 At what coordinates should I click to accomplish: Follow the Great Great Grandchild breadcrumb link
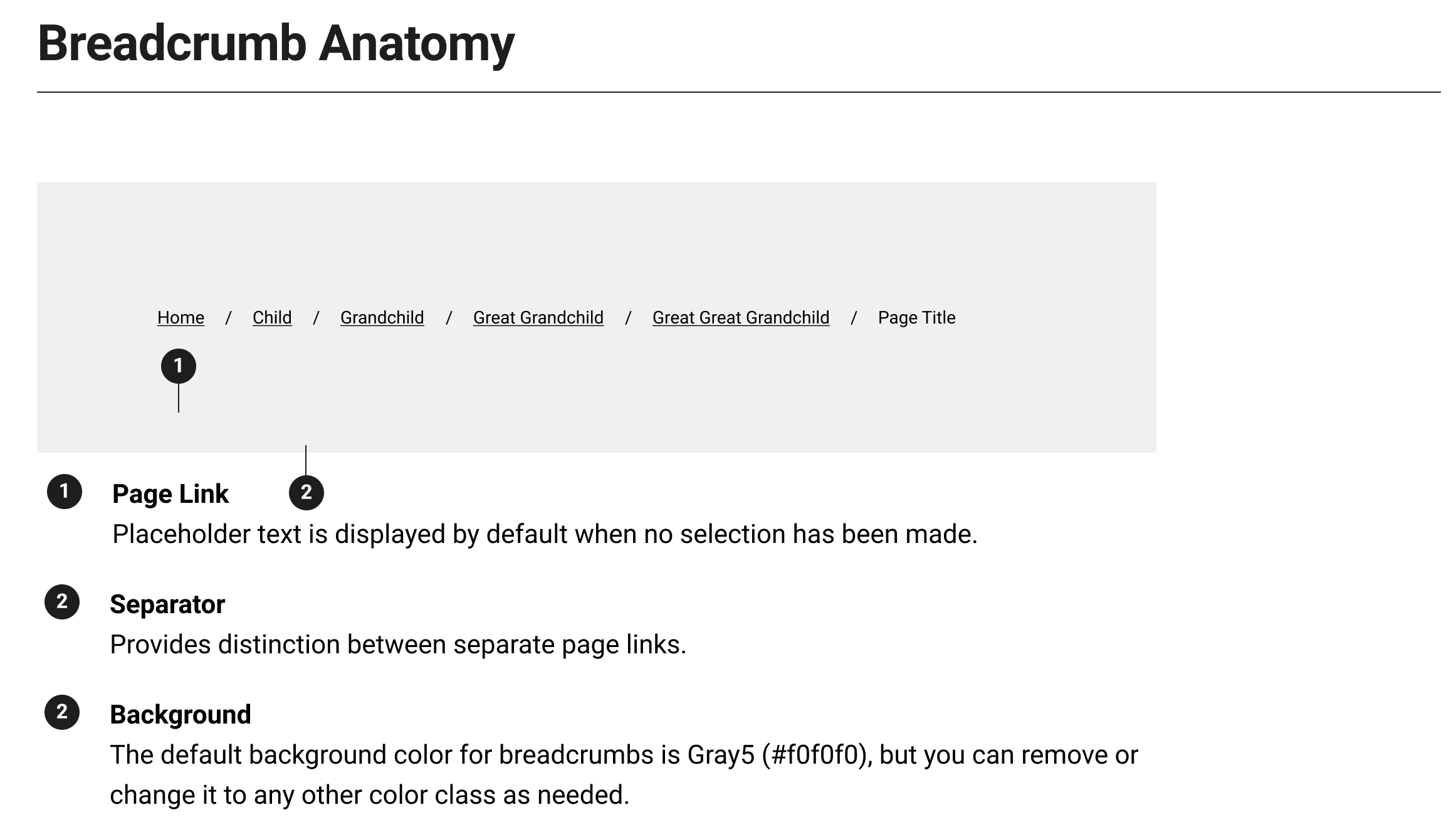[740, 318]
